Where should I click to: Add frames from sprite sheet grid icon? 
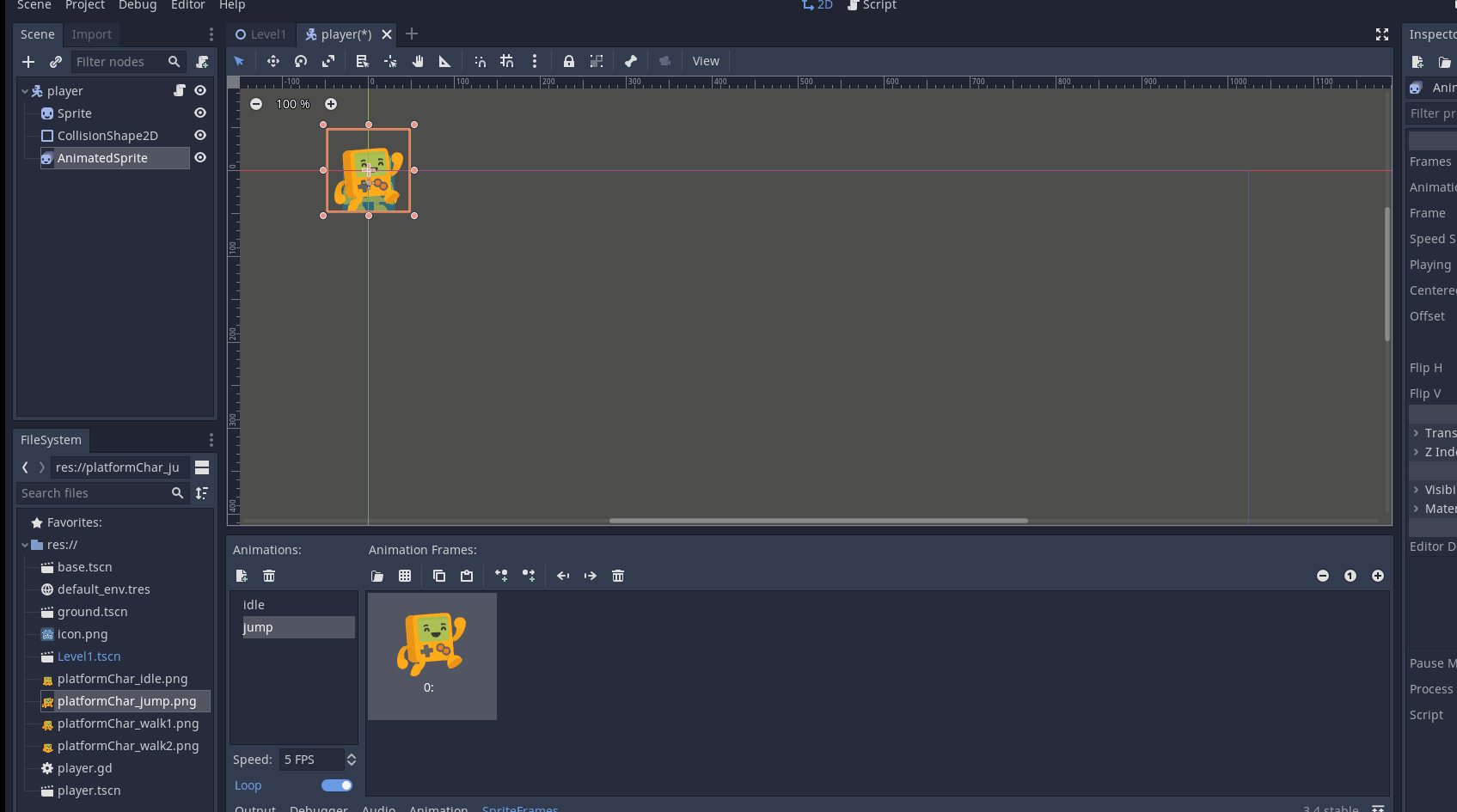pyautogui.click(x=405, y=576)
